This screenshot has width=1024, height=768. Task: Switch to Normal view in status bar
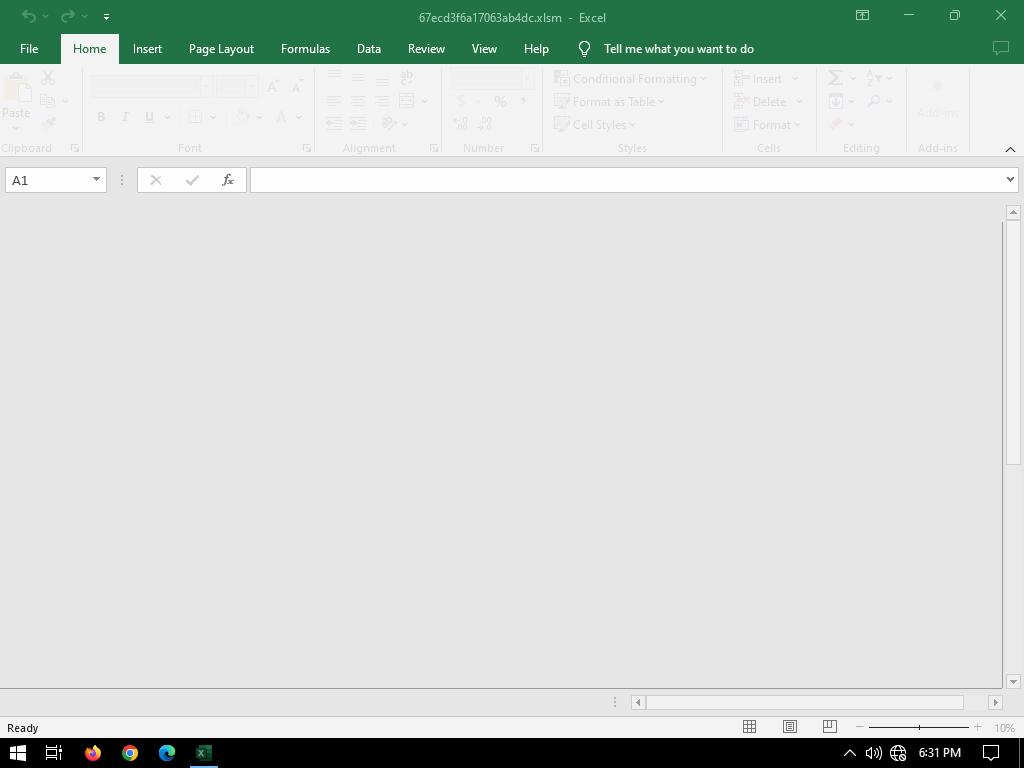749,727
